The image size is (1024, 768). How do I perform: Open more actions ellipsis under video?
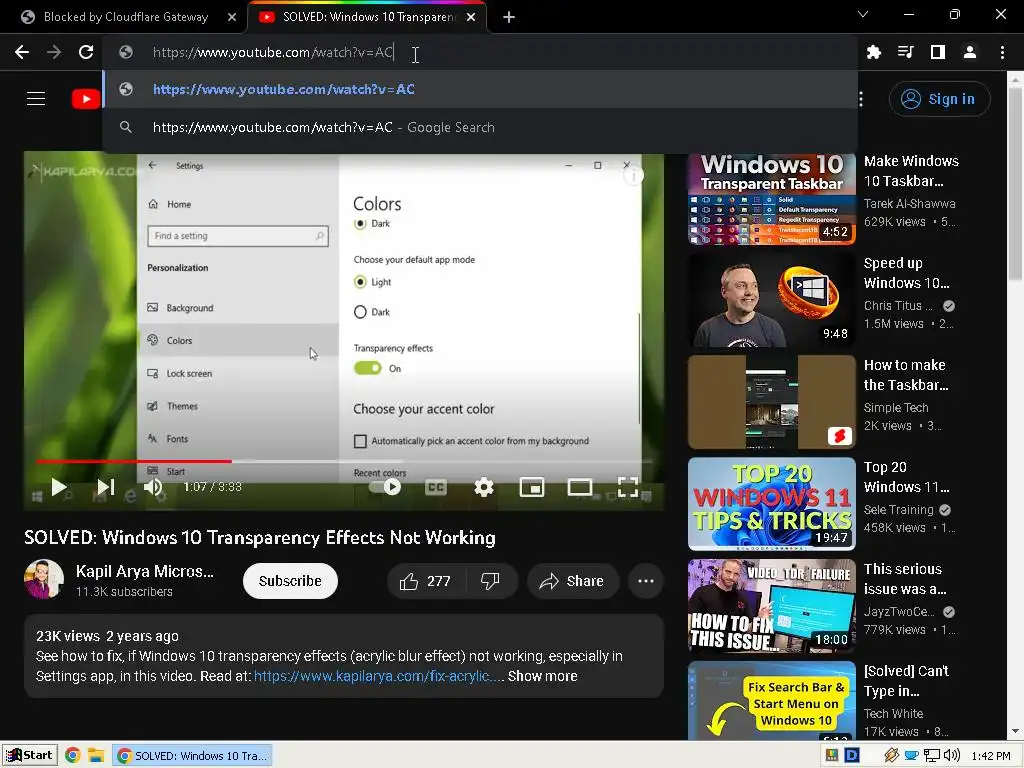coord(646,581)
